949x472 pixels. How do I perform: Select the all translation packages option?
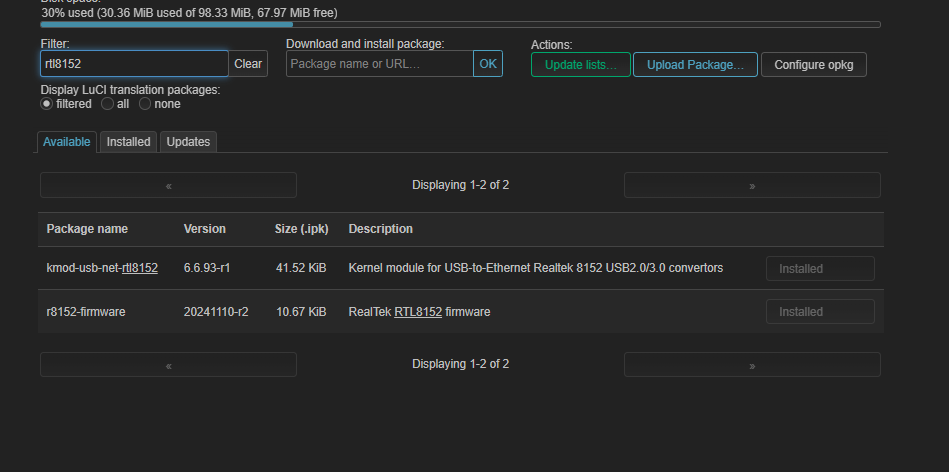pos(107,104)
